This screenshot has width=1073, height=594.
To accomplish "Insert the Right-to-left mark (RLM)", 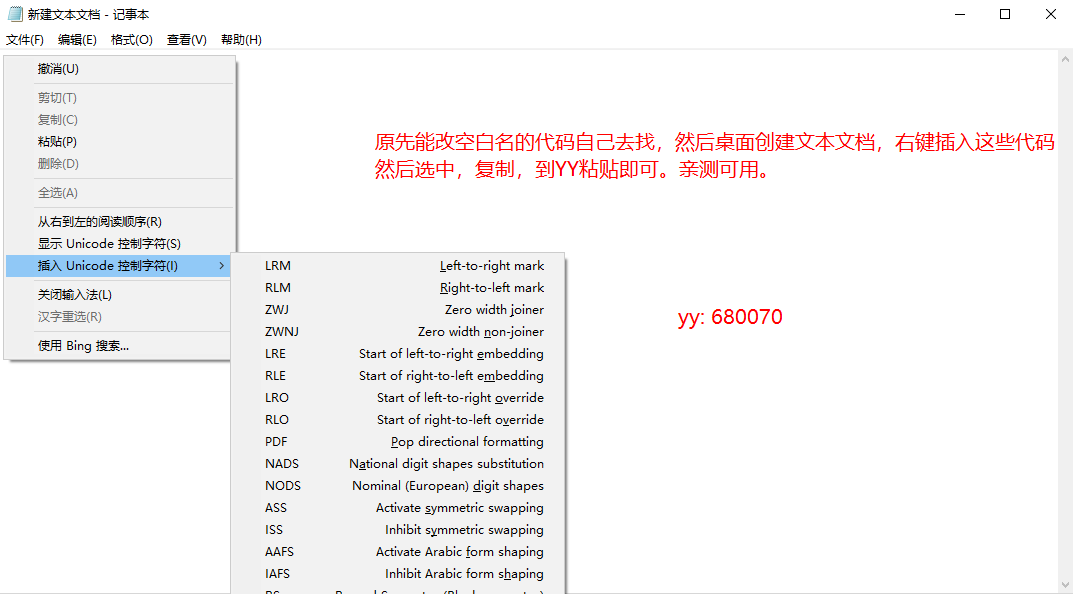I will 400,288.
